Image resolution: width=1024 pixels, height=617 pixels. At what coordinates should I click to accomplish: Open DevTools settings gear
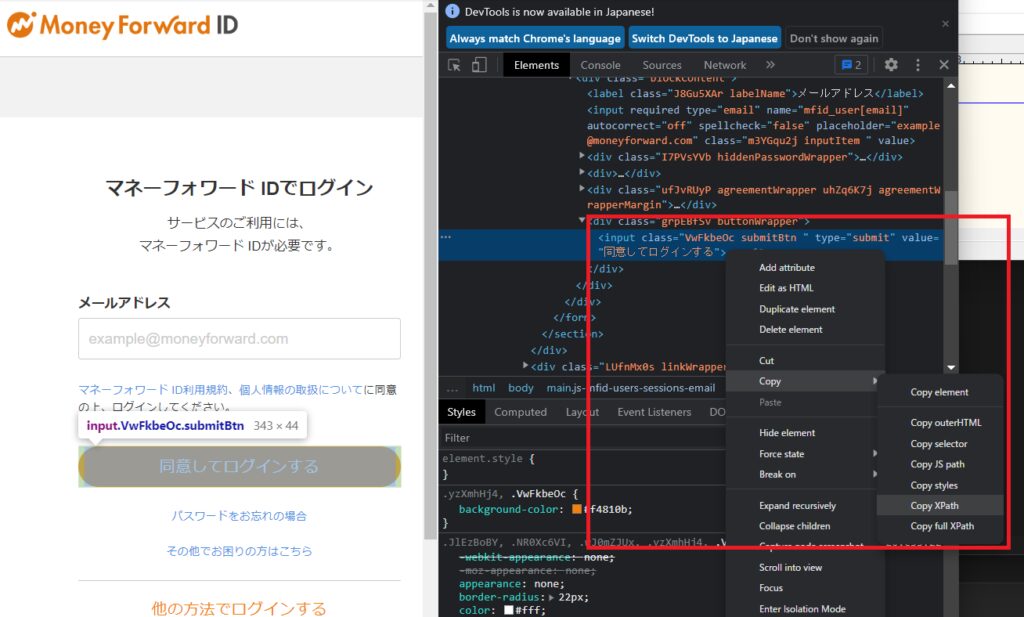pos(891,65)
